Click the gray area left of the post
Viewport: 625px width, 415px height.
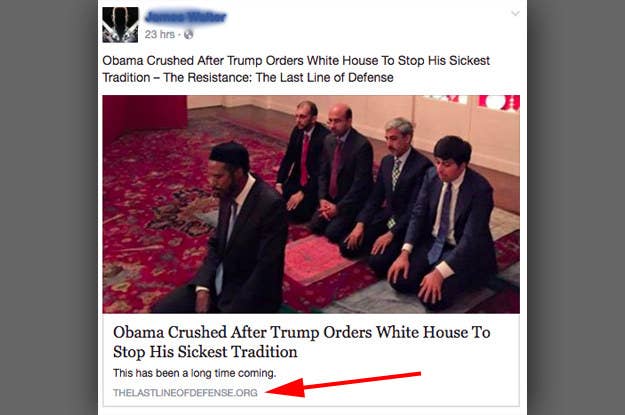(49, 207)
